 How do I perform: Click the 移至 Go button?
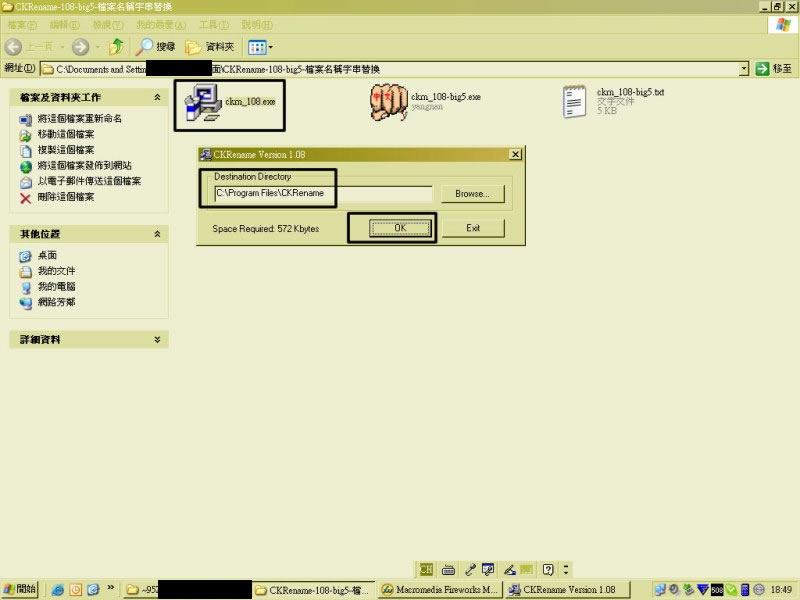pos(773,68)
